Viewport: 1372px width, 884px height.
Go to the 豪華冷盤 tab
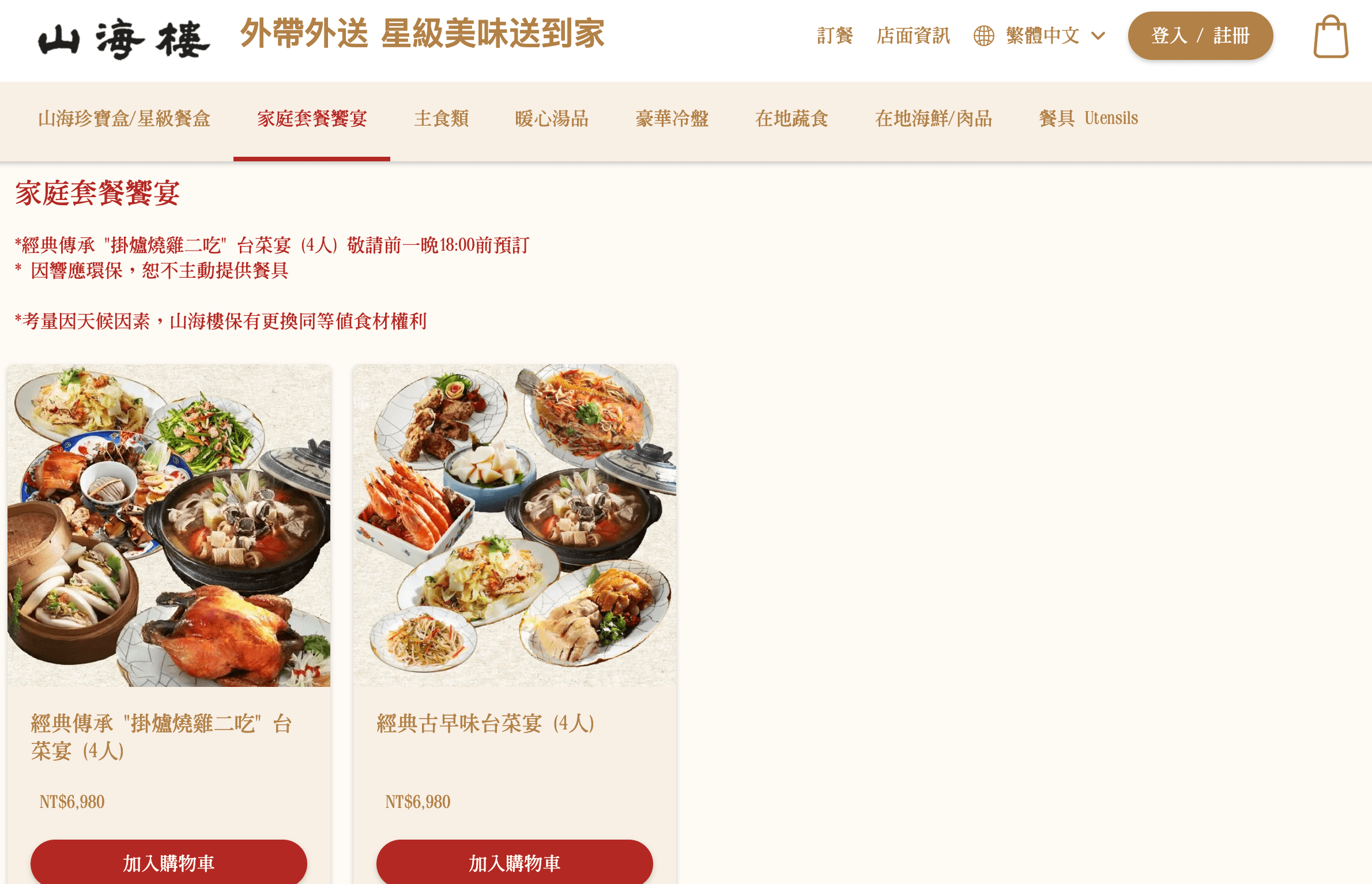pos(672,119)
